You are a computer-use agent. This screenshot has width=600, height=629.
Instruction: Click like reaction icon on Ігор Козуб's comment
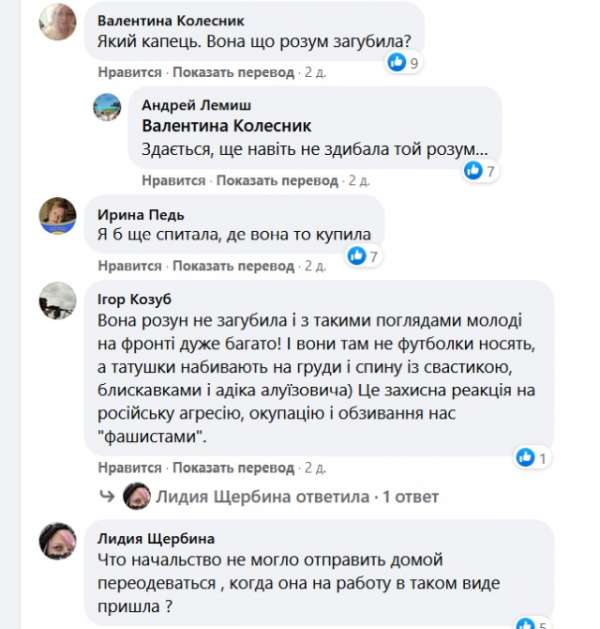point(526,458)
